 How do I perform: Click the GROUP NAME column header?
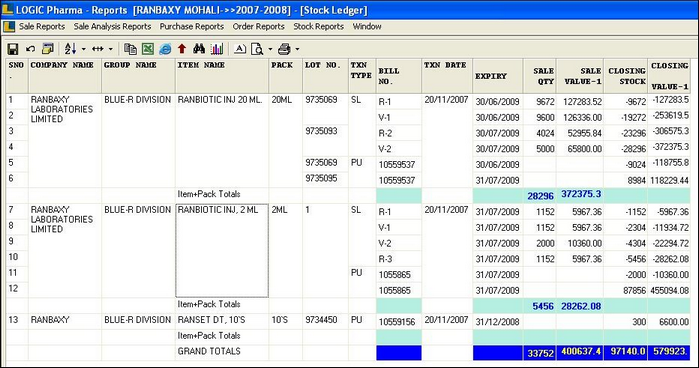click(x=138, y=75)
